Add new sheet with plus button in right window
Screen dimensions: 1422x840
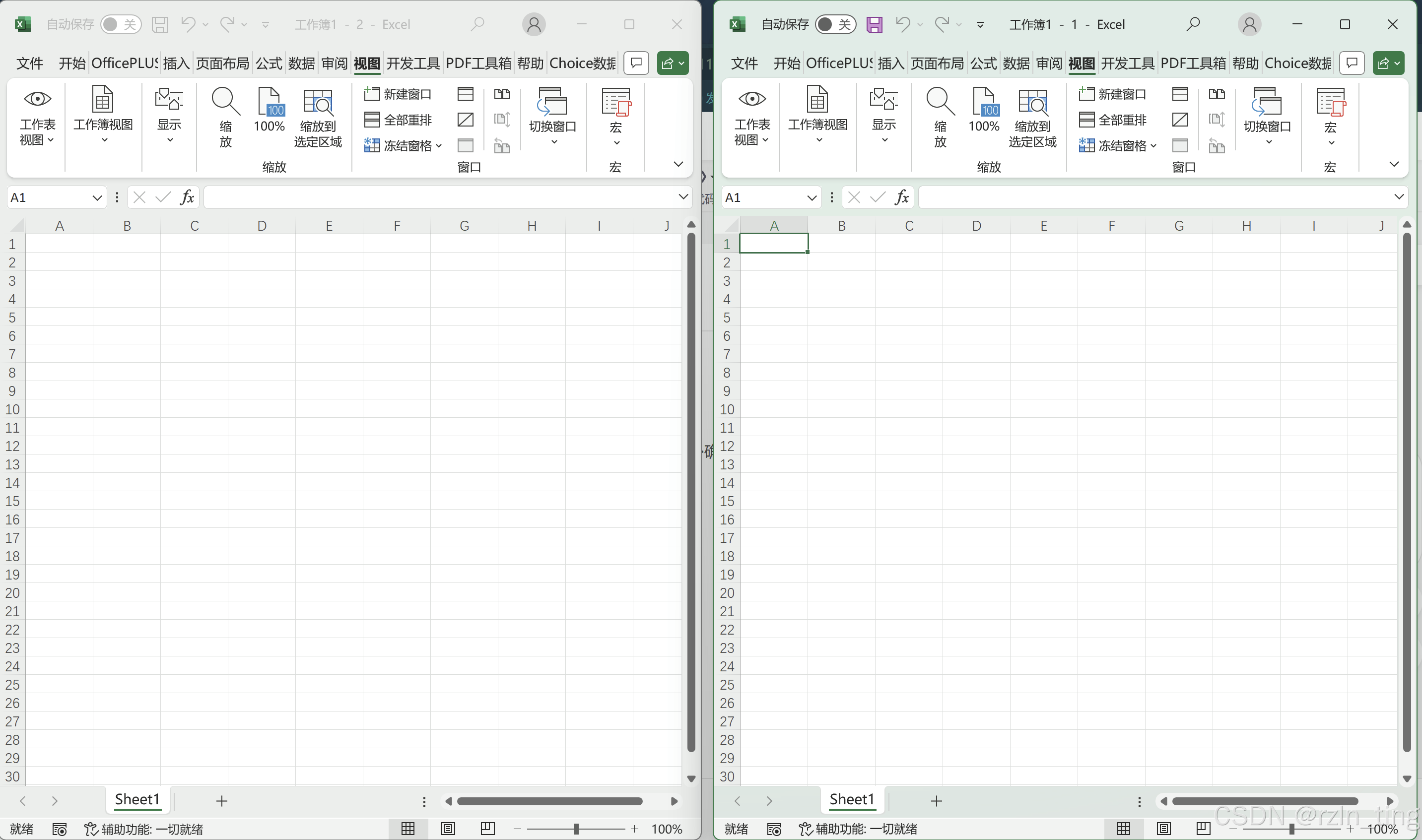[936, 800]
